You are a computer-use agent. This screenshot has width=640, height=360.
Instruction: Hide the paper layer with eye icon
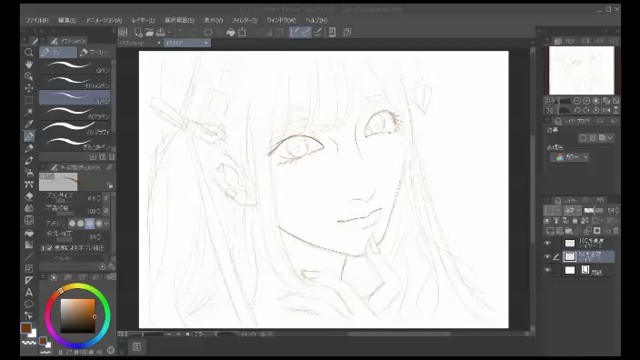pyautogui.click(x=547, y=270)
